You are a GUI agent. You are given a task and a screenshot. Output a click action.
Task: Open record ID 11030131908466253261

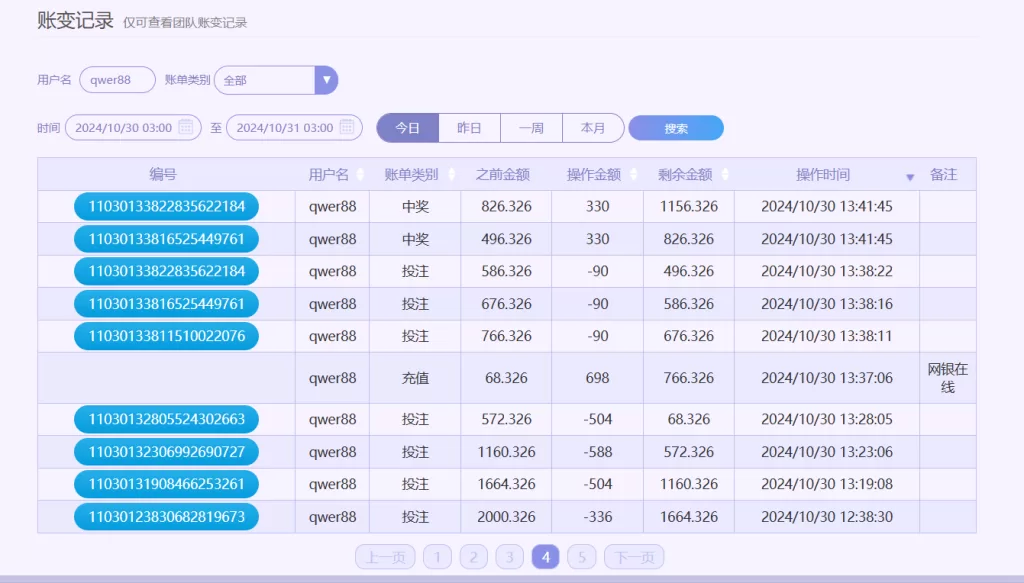click(167, 484)
